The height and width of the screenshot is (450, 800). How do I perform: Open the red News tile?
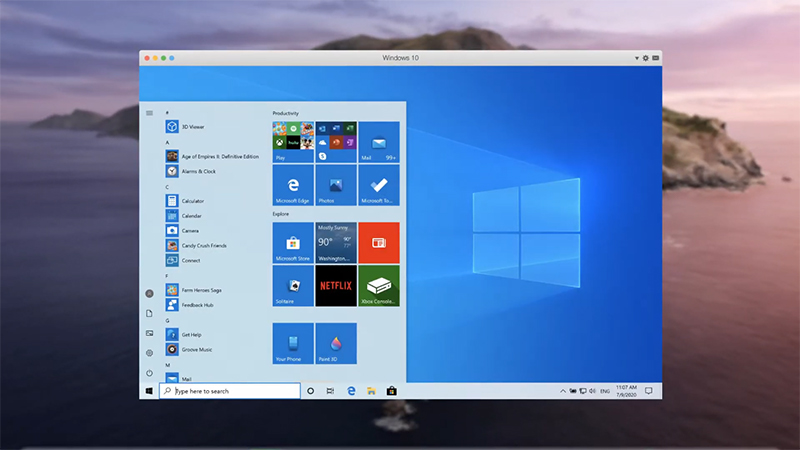(379, 243)
